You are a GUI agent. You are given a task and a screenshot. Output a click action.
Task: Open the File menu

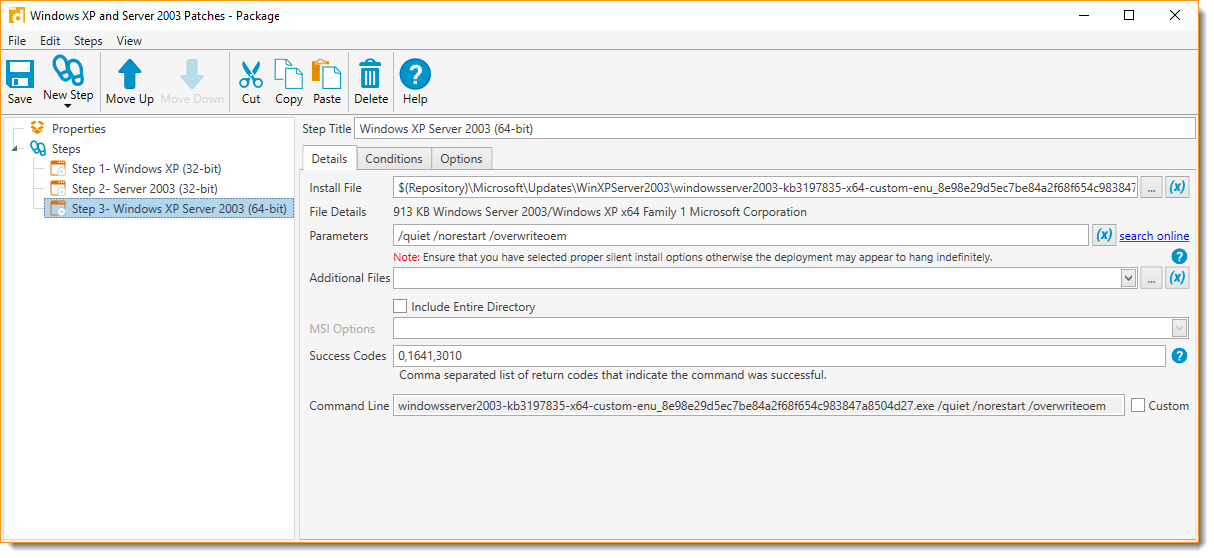[17, 41]
